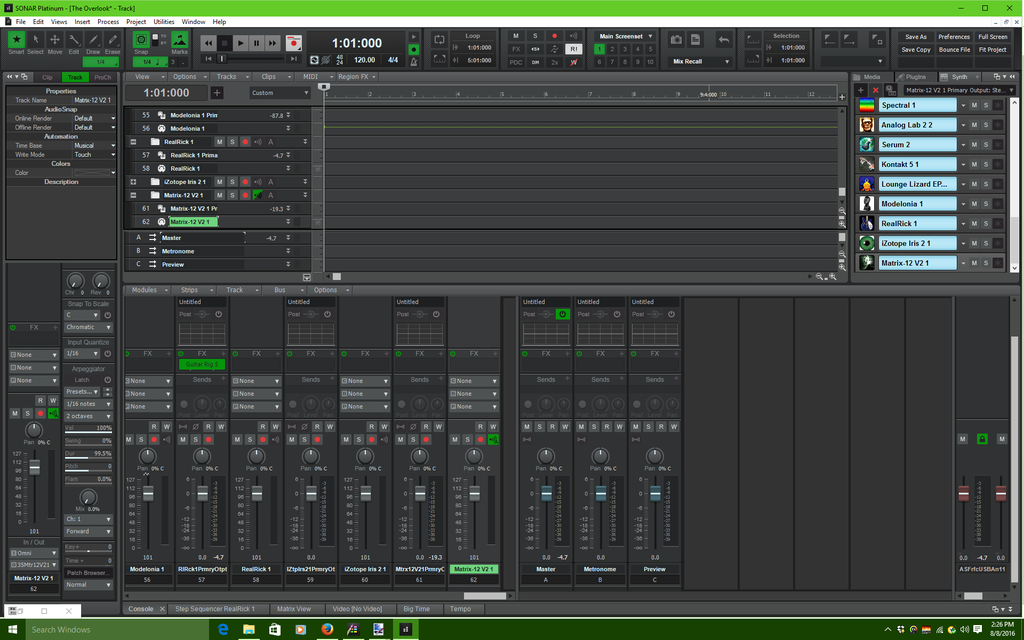Mute the RealRick 1 track folder
Viewport: 1024px width, 640px height.
tap(220, 142)
